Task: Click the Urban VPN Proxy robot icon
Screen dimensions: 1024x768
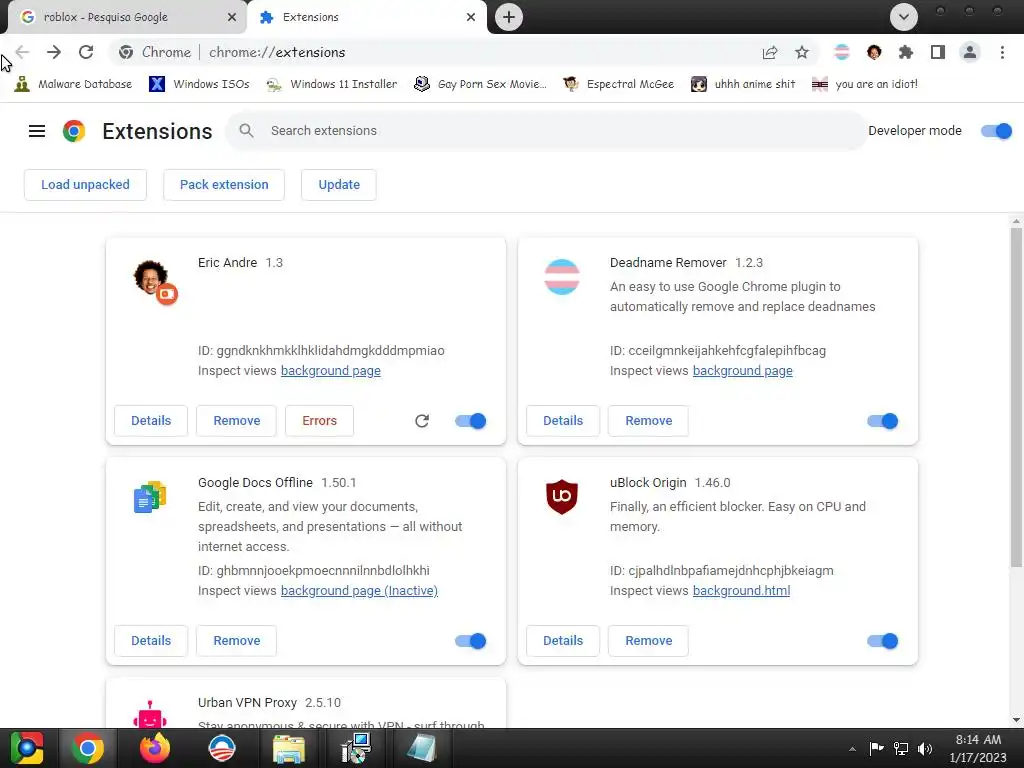Action: pyautogui.click(x=150, y=715)
